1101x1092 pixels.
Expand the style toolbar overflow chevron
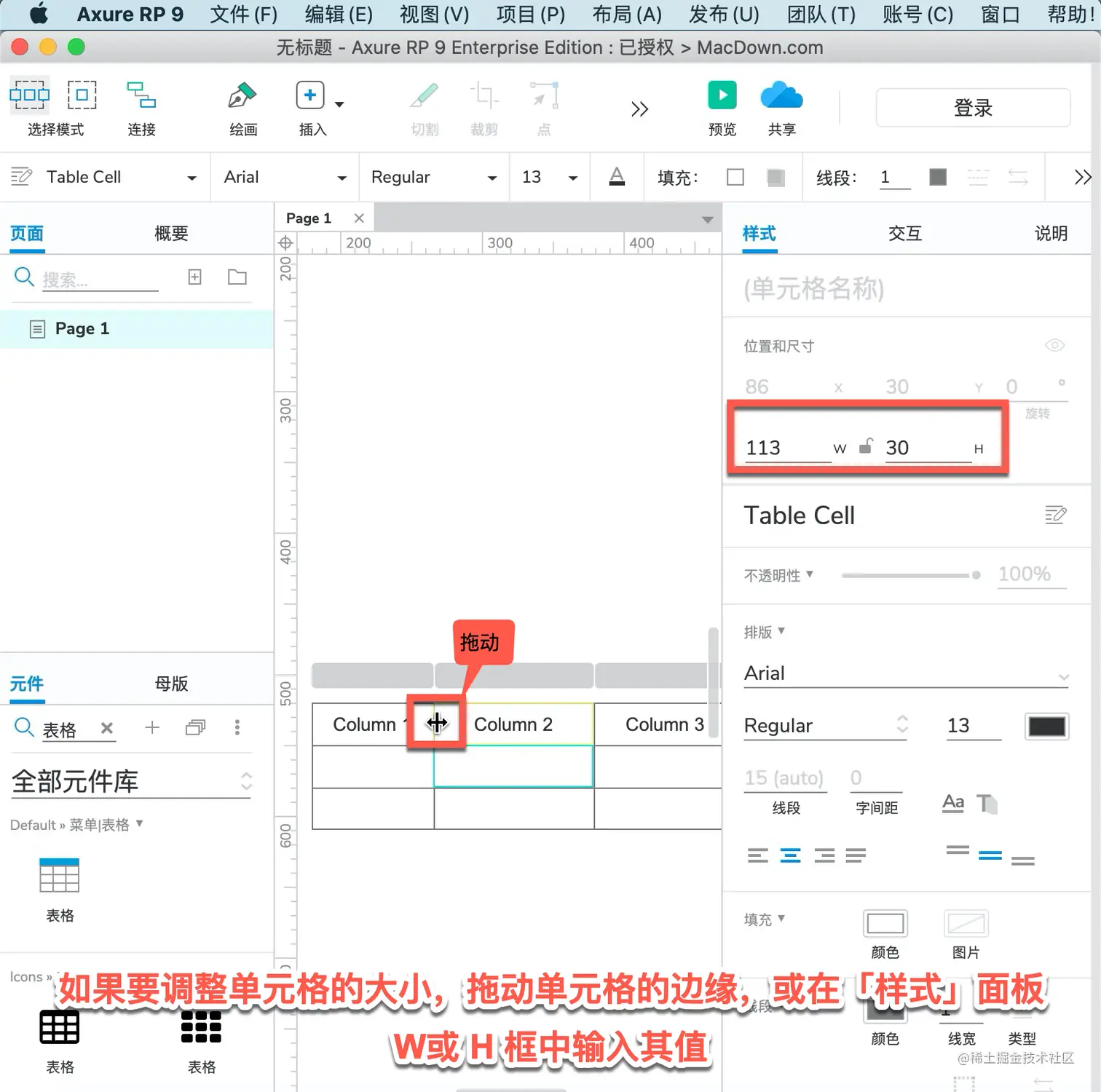(x=1083, y=177)
